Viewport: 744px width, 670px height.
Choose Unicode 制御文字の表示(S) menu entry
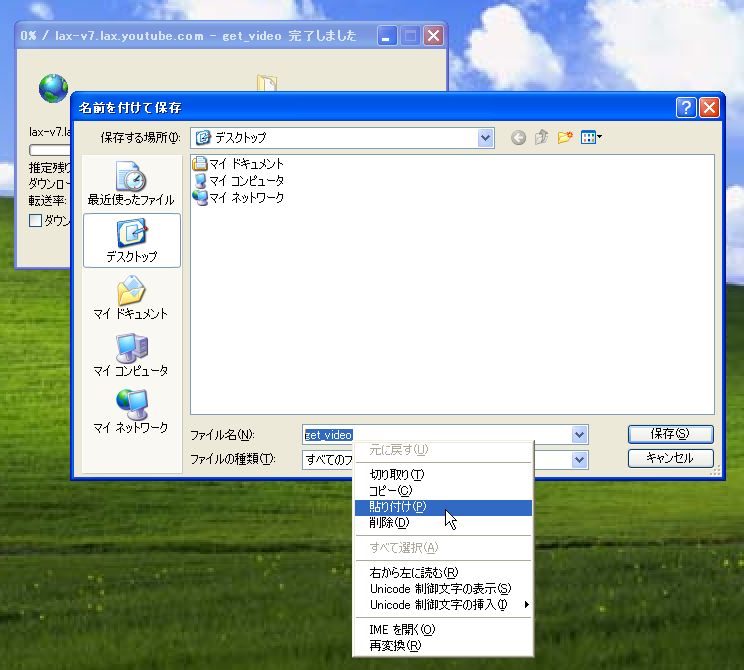point(443,589)
